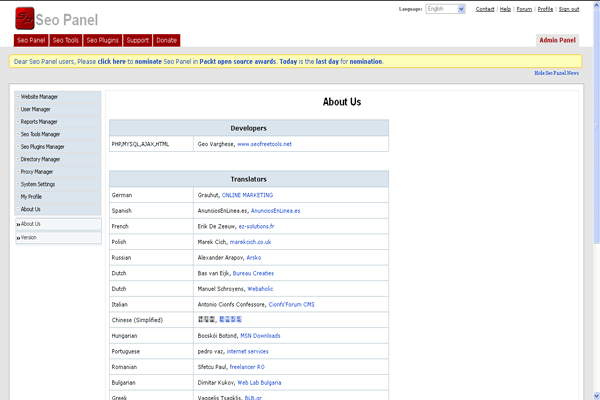
Task: Click the Donate tab
Action: pyautogui.click(x=166, y=41)
